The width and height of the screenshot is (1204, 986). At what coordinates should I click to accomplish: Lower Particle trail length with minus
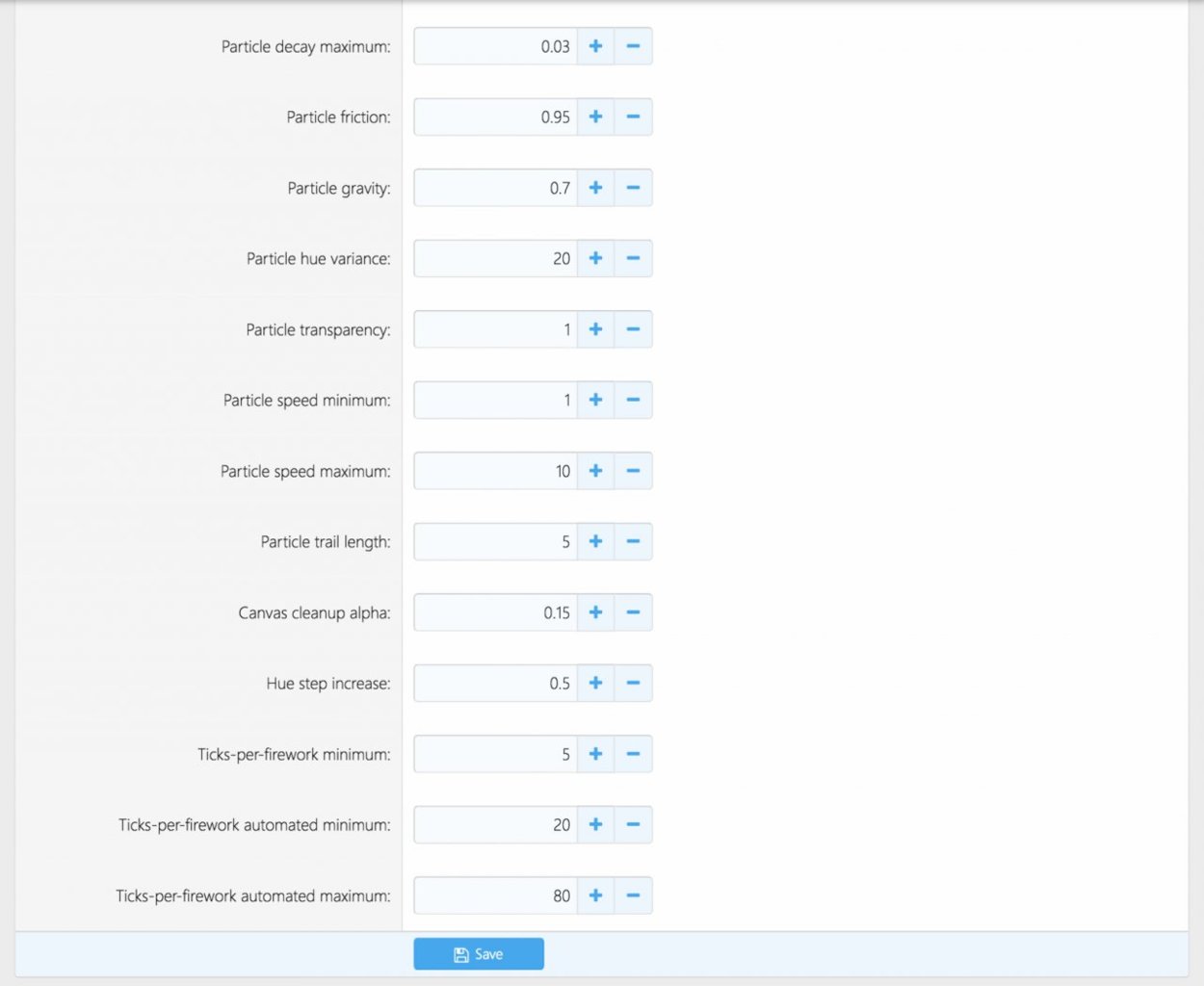coord(633,542)
